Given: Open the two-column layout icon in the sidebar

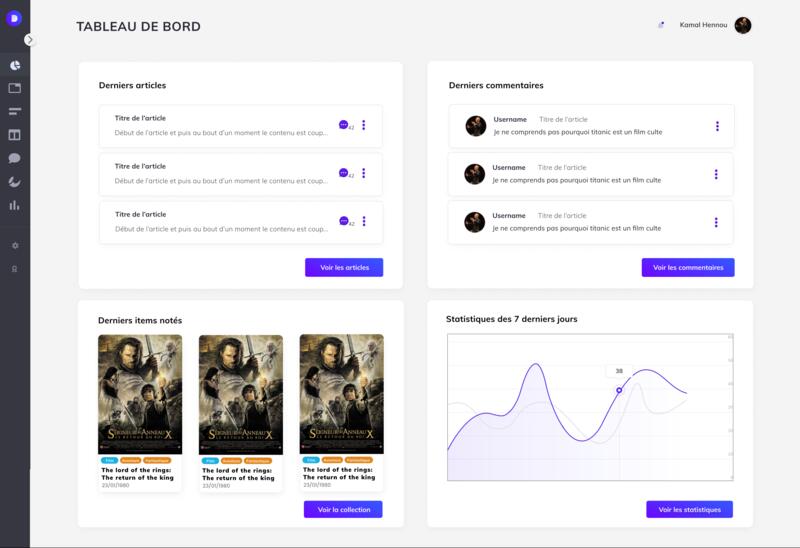Looking at the screenshot, I should (x=15, y=135).
